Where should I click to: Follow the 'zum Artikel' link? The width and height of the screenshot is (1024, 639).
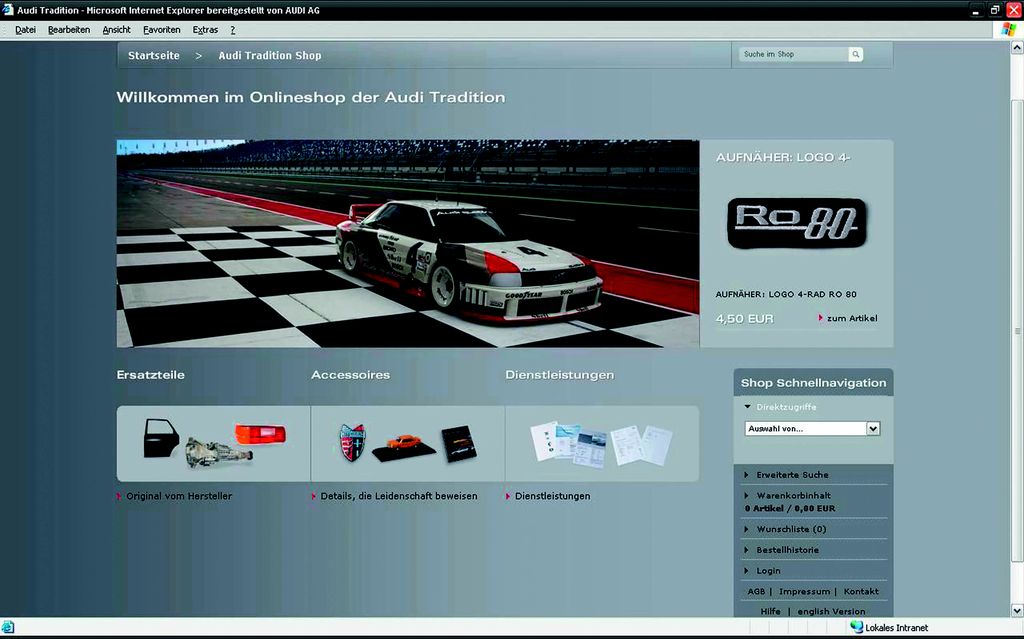coord(851,318)
